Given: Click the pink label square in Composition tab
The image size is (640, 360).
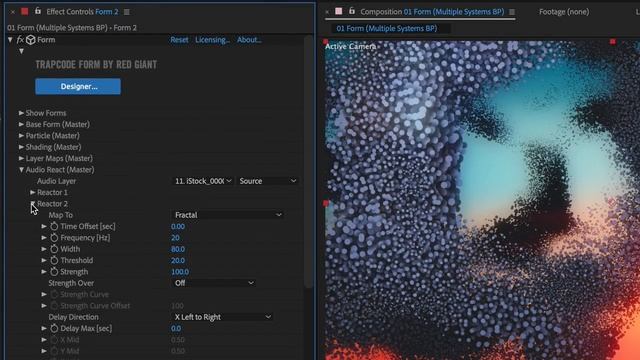Looking at the screenshot, I should click(x=338, y=11).
